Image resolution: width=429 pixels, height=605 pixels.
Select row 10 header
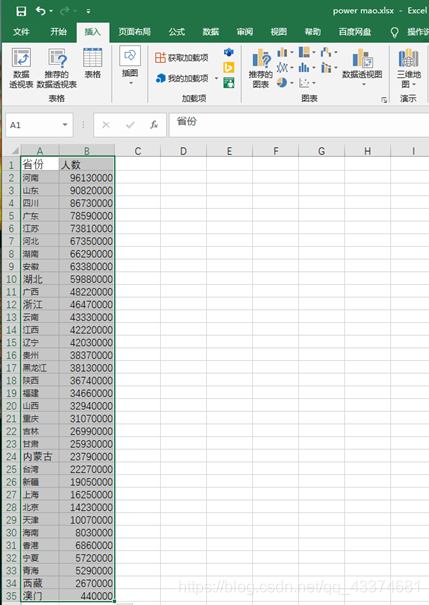click(12, 279)
